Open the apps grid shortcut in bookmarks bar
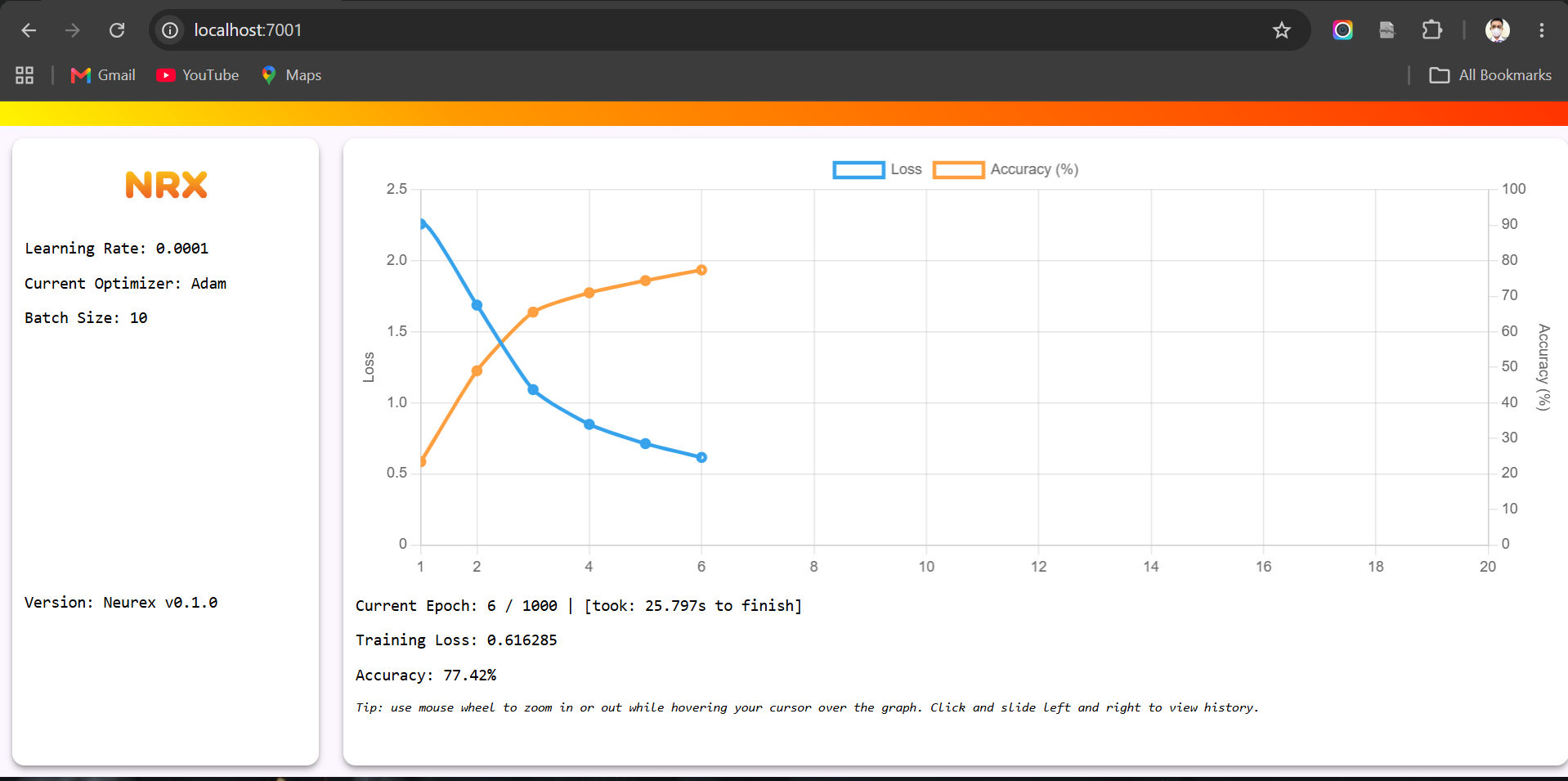1568x781 pixels. [25, 75]
